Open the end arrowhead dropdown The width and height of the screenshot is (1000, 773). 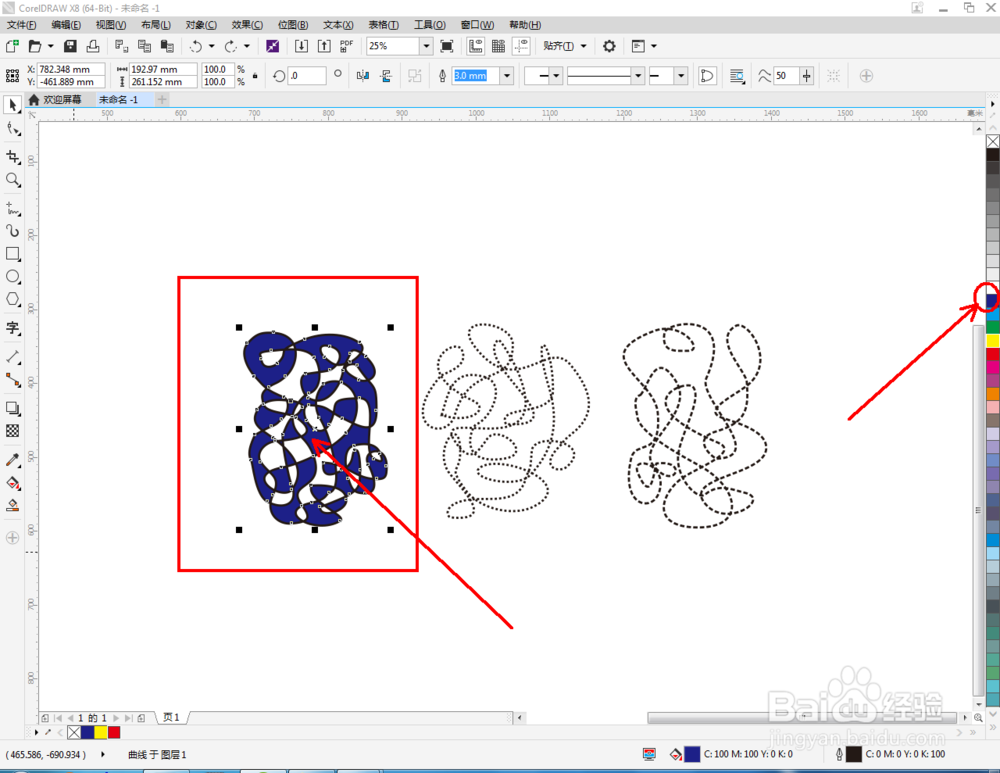pyautogui.click(x=680, y=76)
